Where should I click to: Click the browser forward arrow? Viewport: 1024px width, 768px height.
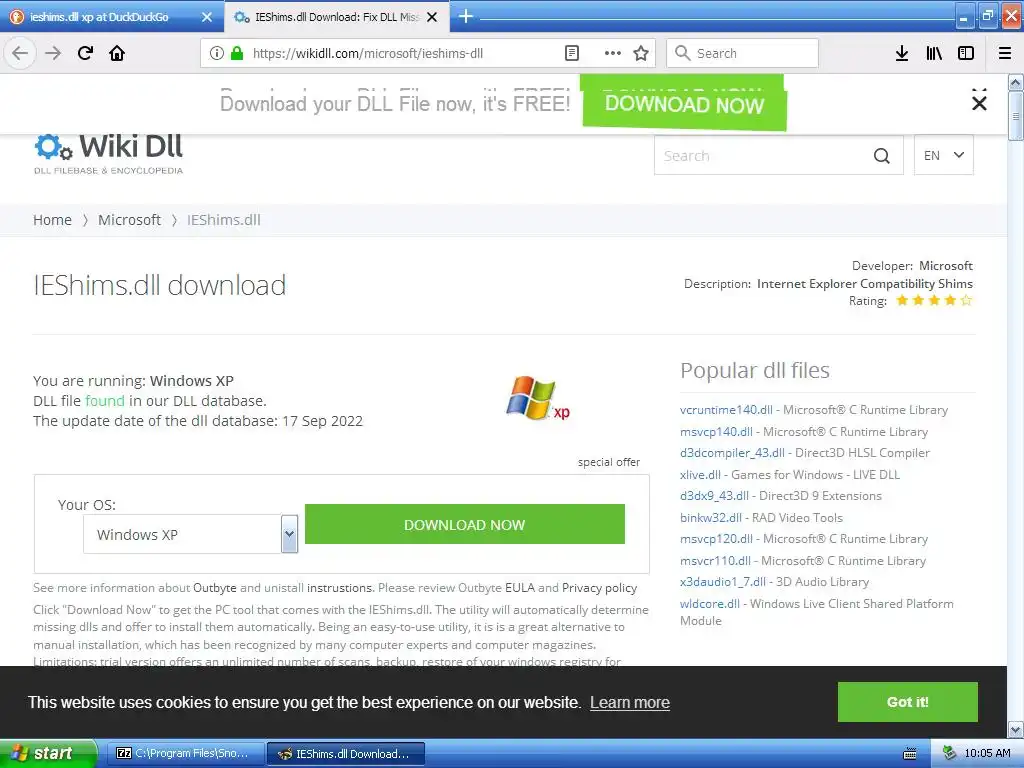[x=53, y=53]
